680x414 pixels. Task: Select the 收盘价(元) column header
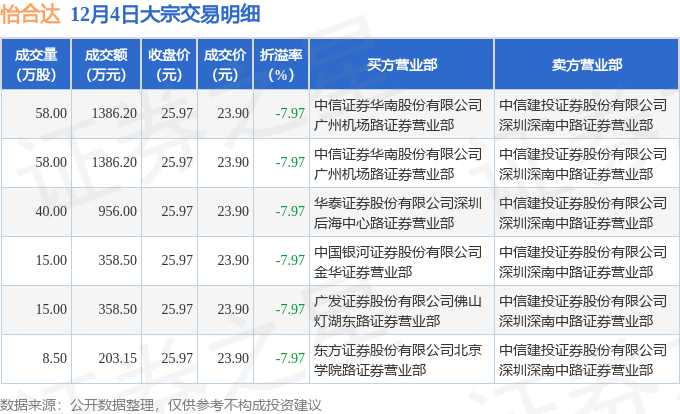pos(169,64)
